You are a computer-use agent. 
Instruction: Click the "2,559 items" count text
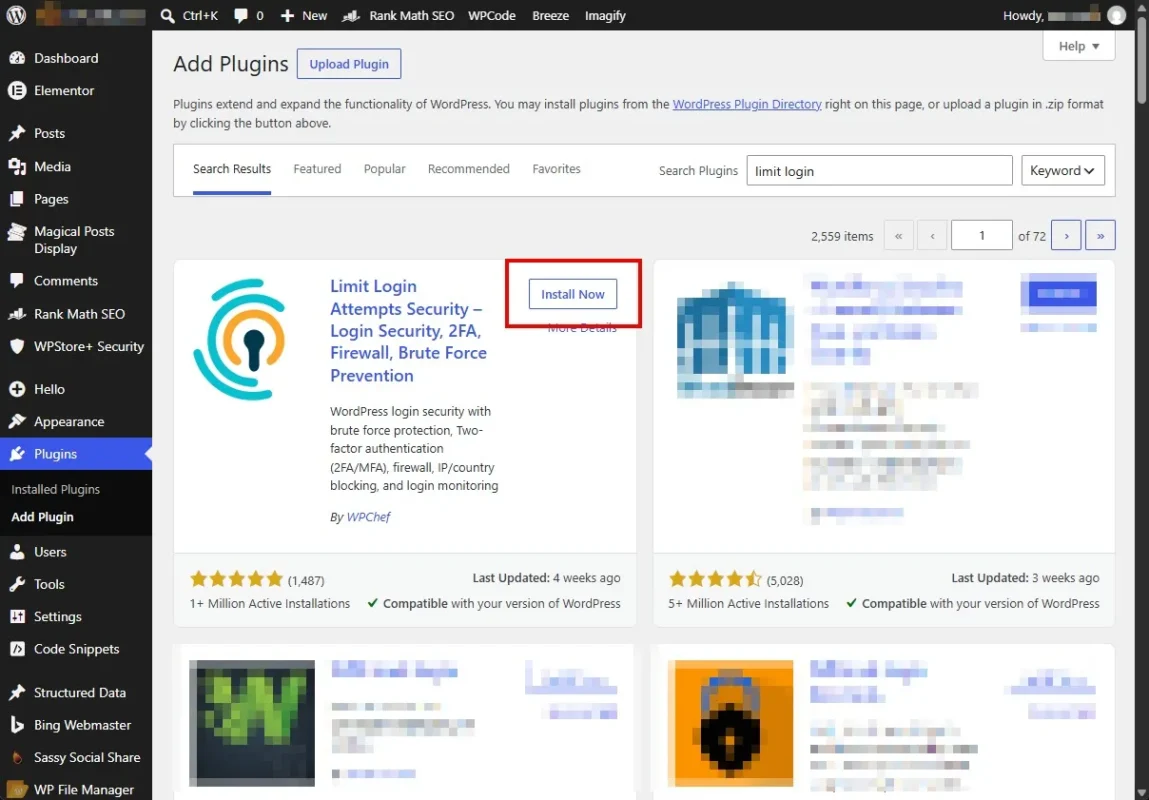(x=842, y=236)
